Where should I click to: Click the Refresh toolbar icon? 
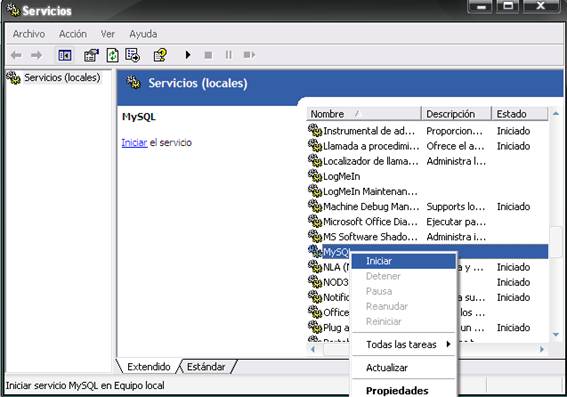click(112, 55)
